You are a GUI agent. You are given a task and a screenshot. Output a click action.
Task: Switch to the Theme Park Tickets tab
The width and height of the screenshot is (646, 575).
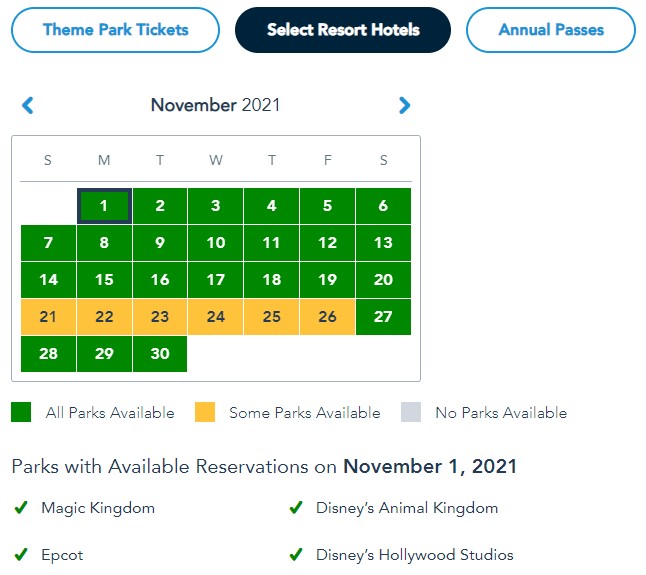tap(115, 30)
